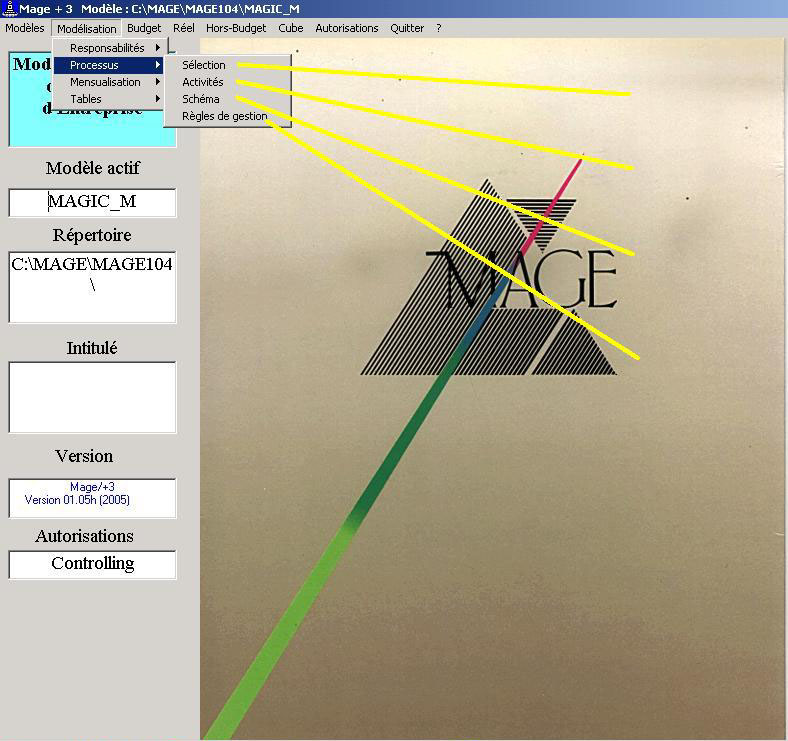The height and width of the screenshot is (741, 788).
Task: Click the Modèle actif field showing MAGIC_M
Action: 92,203
